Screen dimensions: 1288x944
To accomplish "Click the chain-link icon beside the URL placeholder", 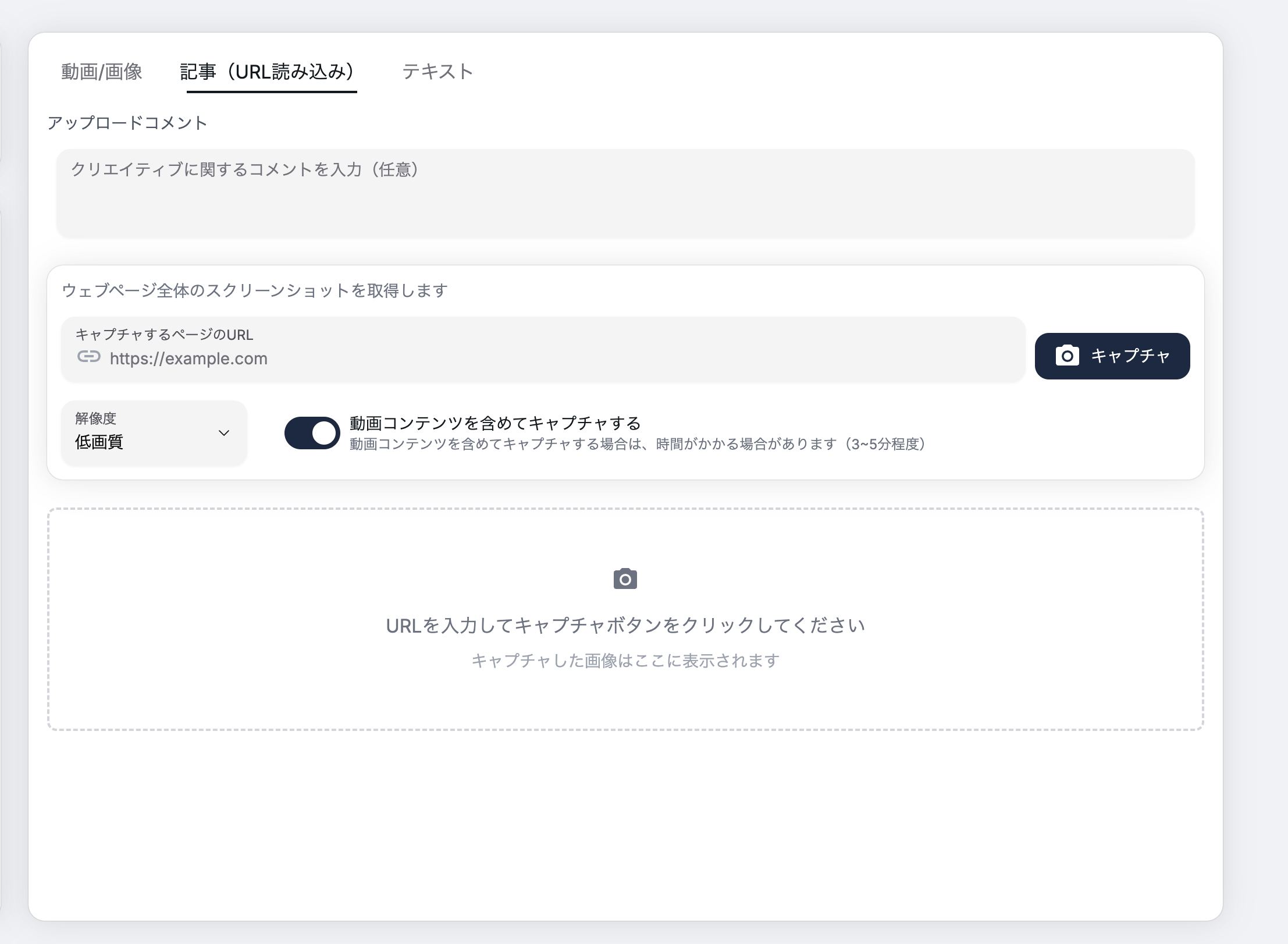I will 88,359.
